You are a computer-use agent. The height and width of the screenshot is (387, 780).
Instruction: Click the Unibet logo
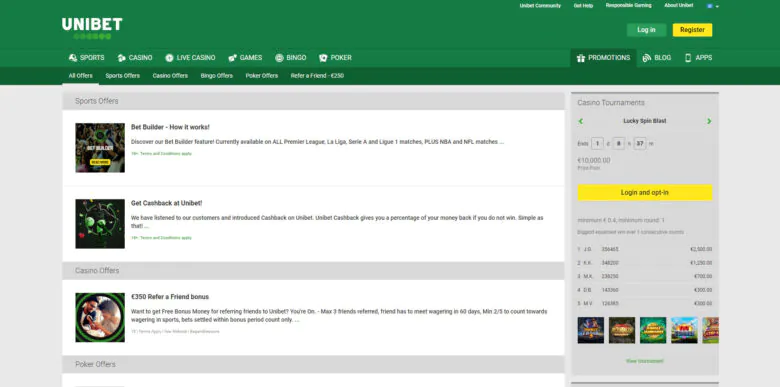pos(92,28)
